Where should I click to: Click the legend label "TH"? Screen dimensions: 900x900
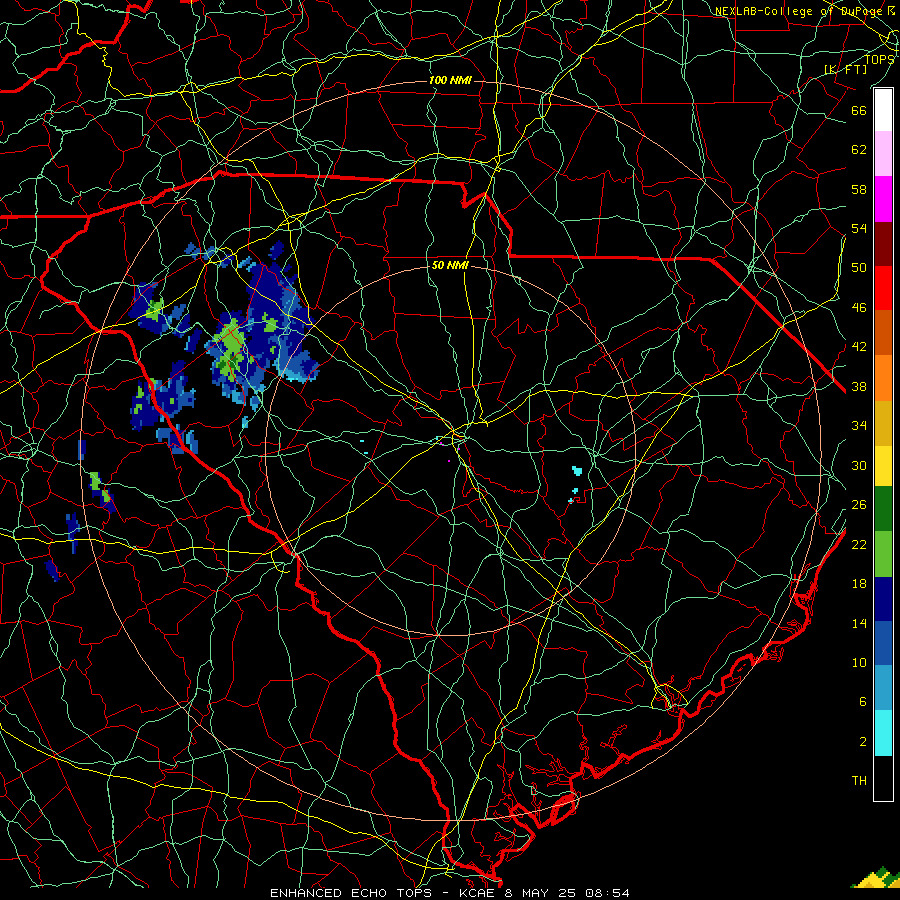pyautogui.click(x=859, y=781)
